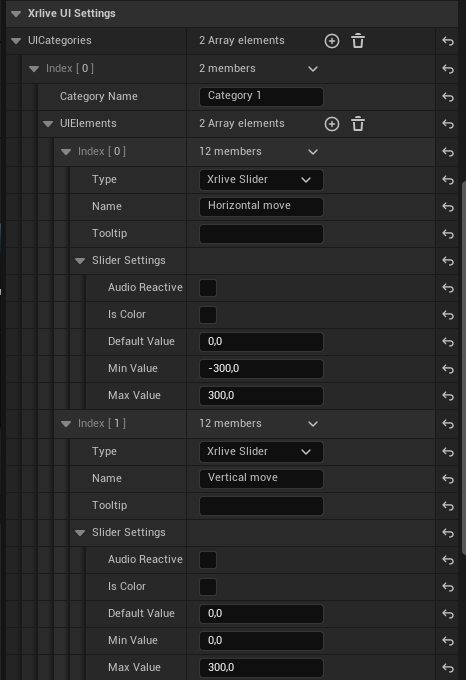Viewport: 466px width, 680px height.
Task: Collapse the UIElements array
Action: (x=48, y=124)
